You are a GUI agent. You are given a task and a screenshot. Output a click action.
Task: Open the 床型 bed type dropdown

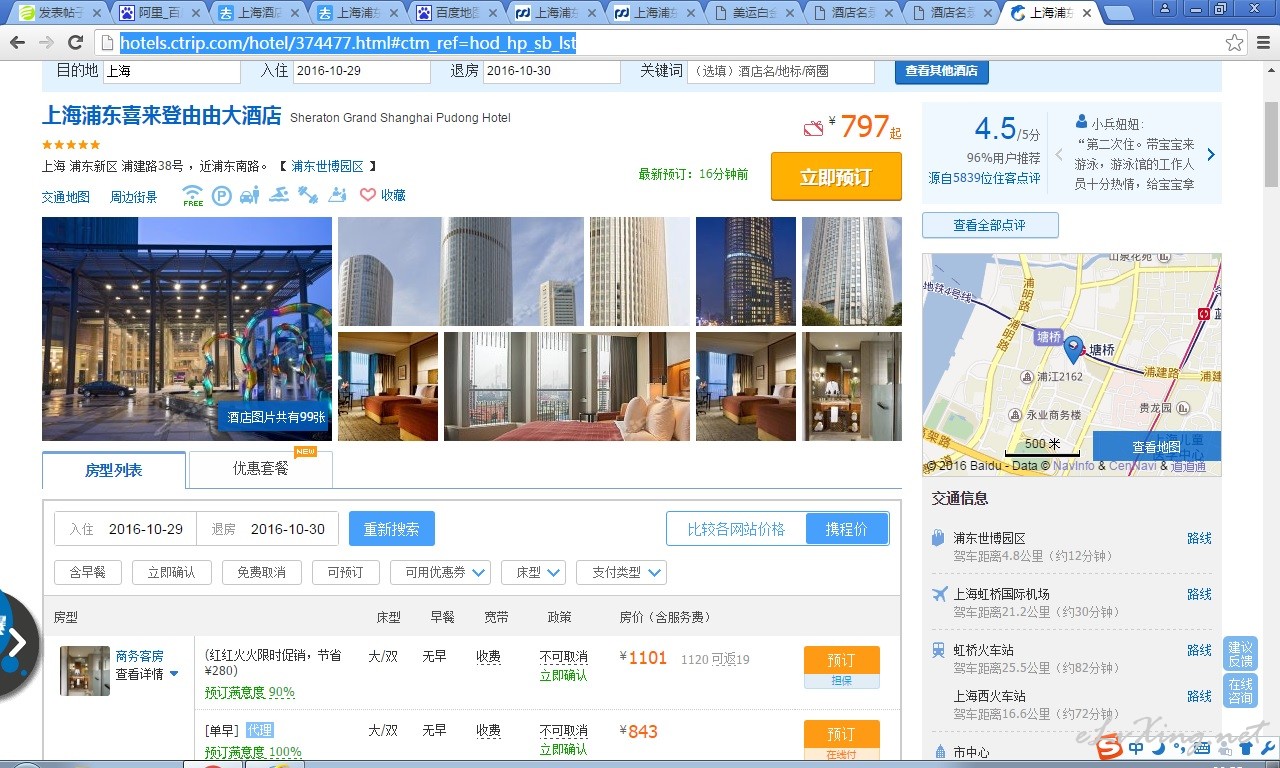tap(535, 572)
